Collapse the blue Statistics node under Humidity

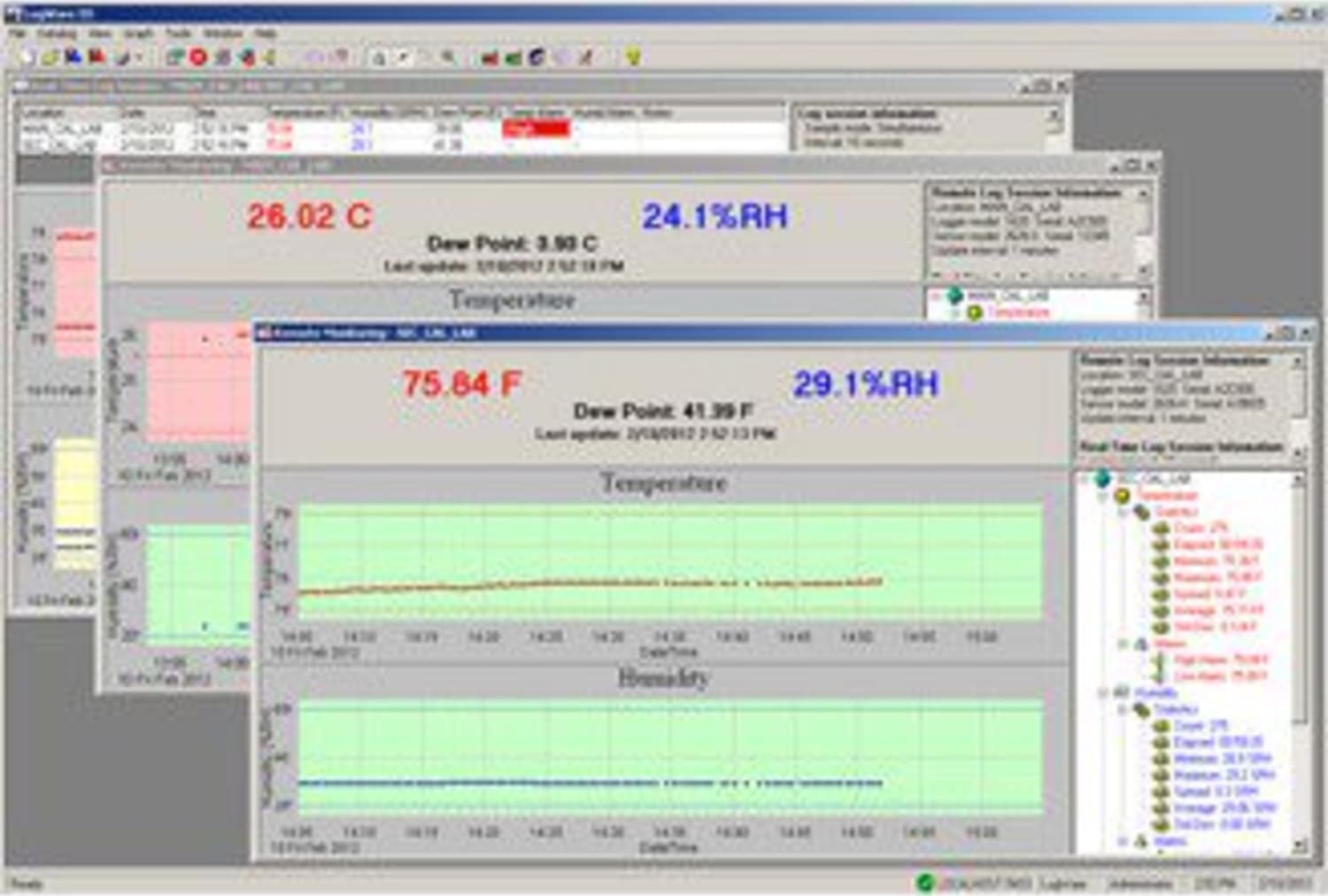coord(1123,709)
